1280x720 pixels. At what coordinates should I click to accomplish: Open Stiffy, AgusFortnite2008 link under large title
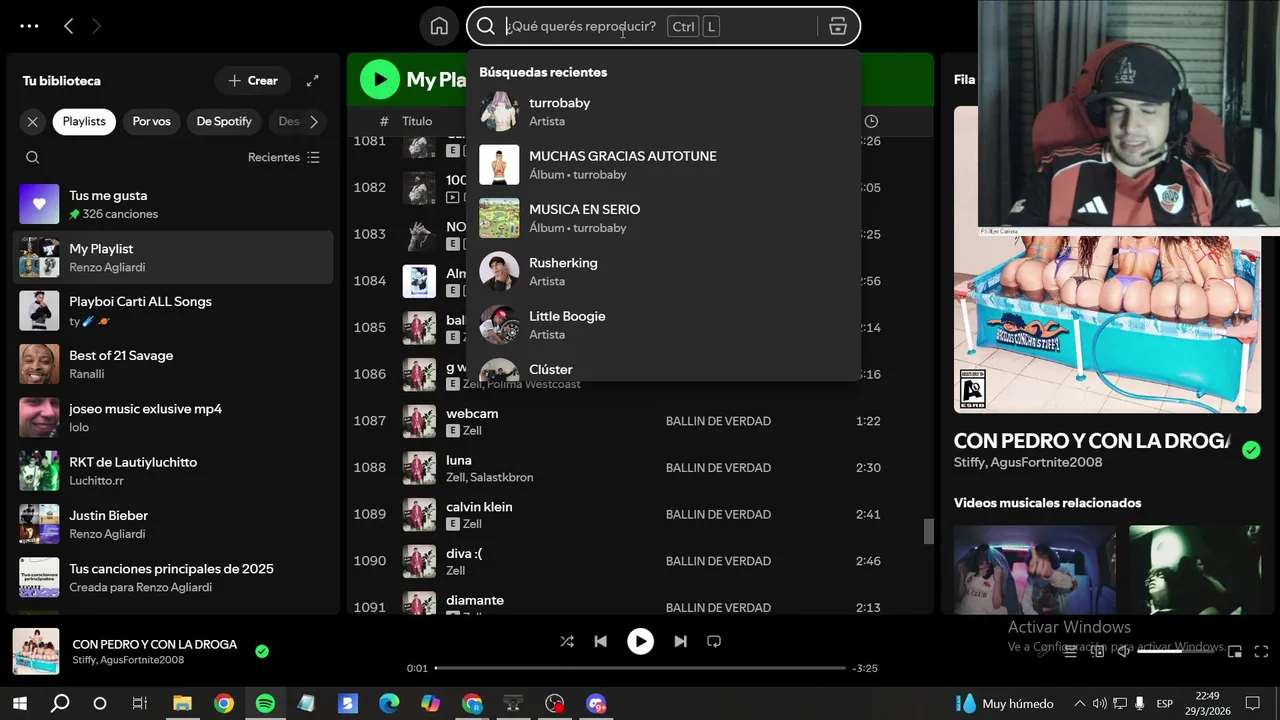click(1028, 462)
